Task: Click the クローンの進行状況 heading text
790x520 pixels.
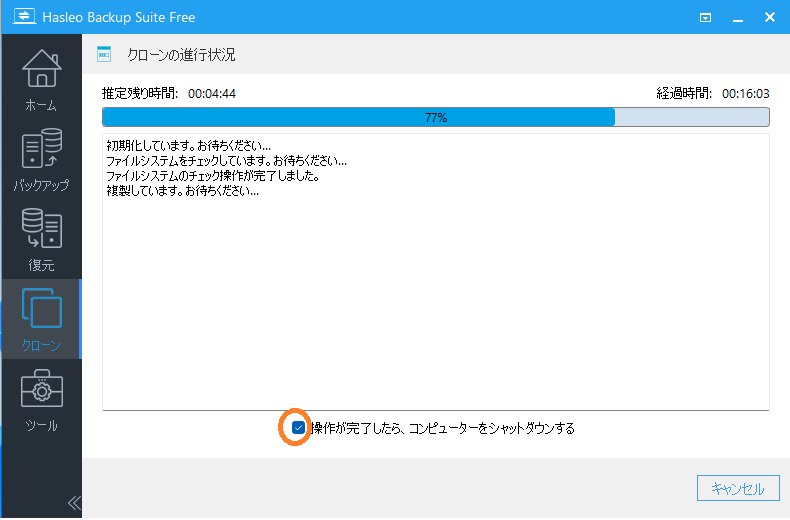Action: click(181, 54)
